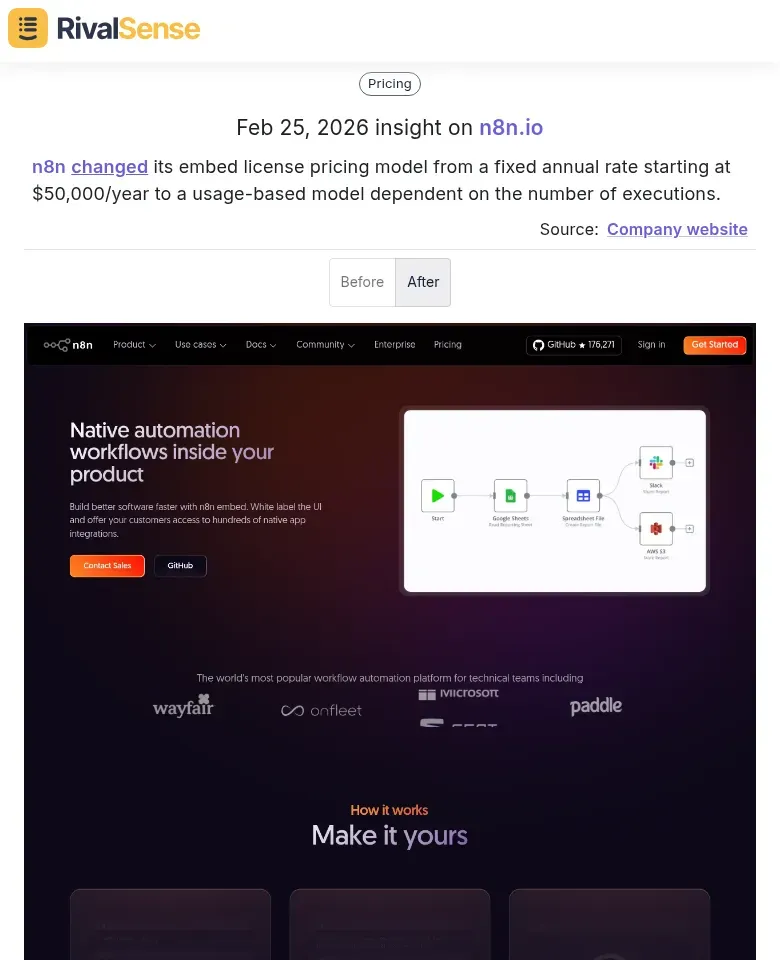
Task: Switch to the Before view
Action: (362, 282)
